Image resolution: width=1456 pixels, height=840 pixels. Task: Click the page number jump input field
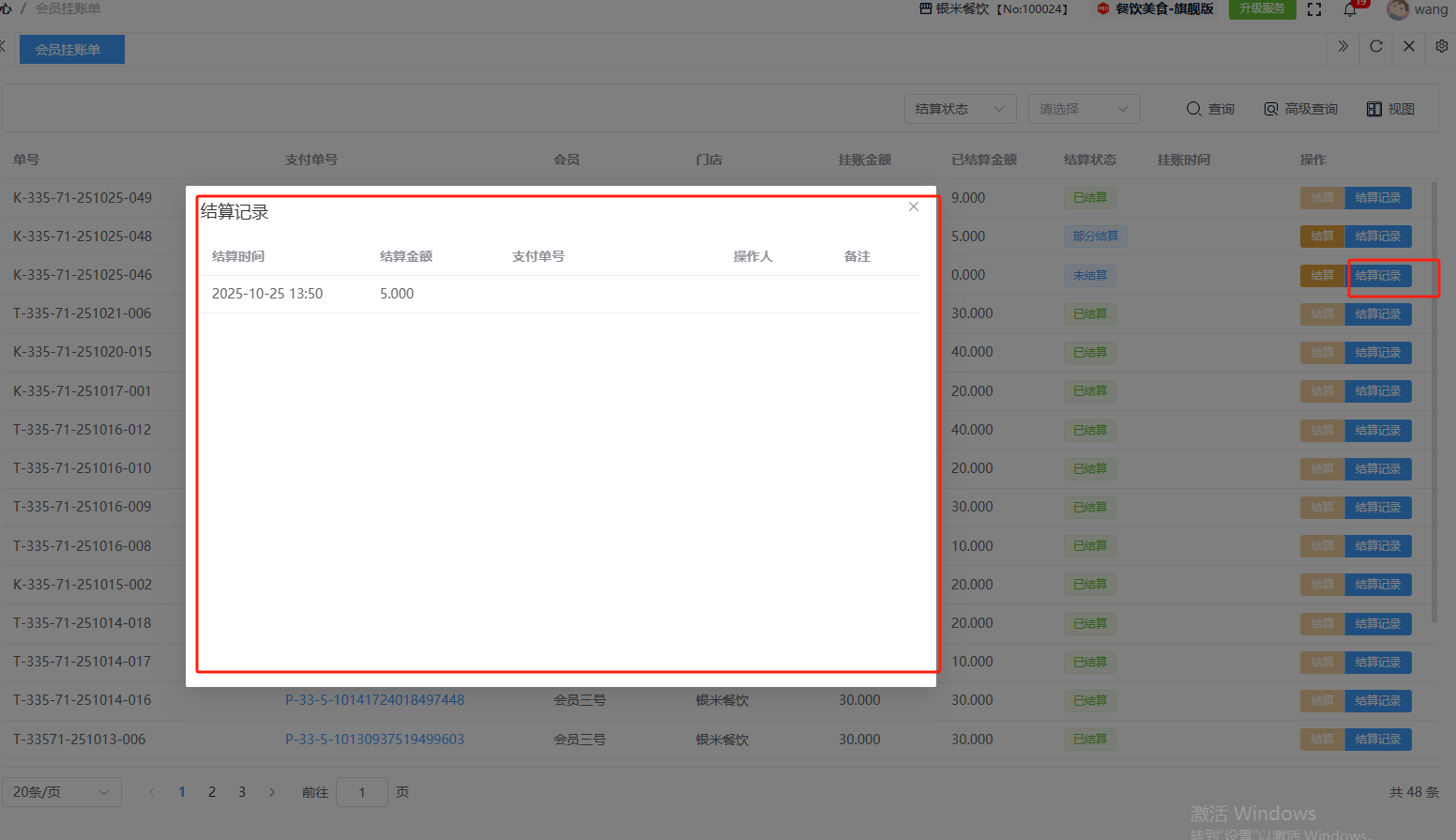[361, 792]
